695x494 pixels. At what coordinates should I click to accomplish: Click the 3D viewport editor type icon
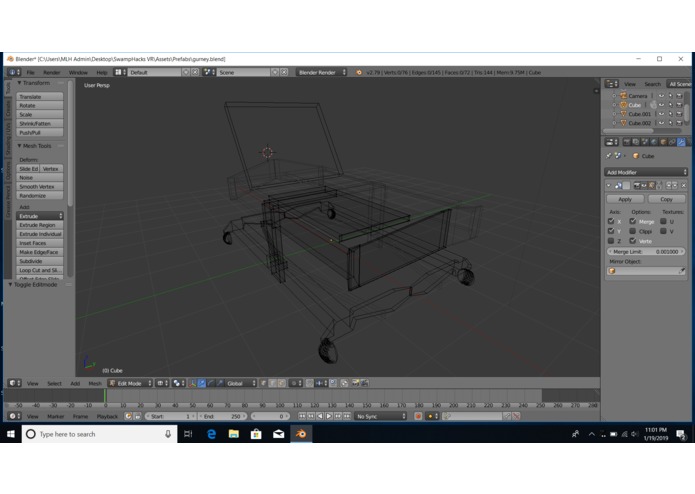coord(14,383)
